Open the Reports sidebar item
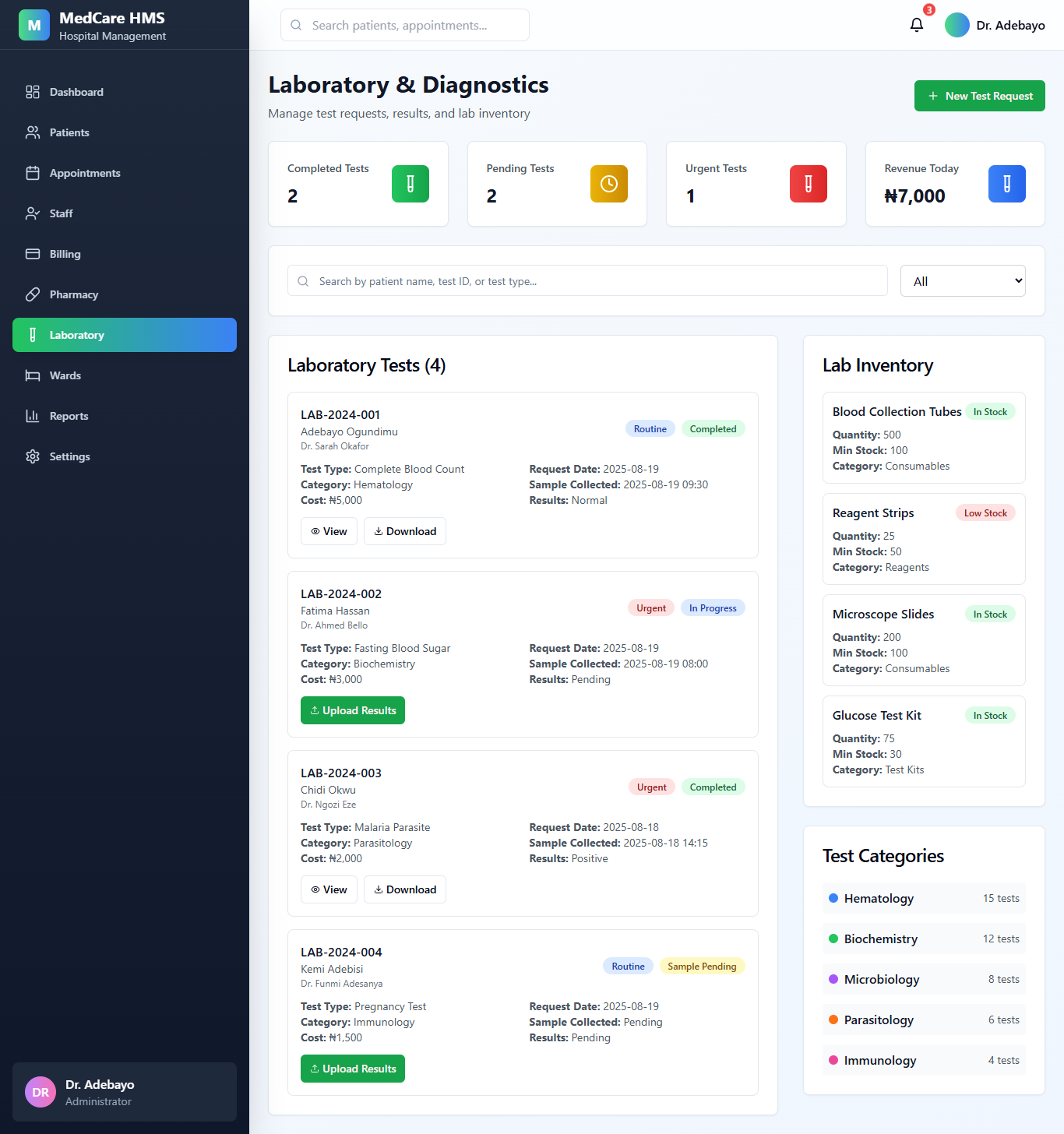The height and width of the screenshot is (1134, 1064). 69,416
